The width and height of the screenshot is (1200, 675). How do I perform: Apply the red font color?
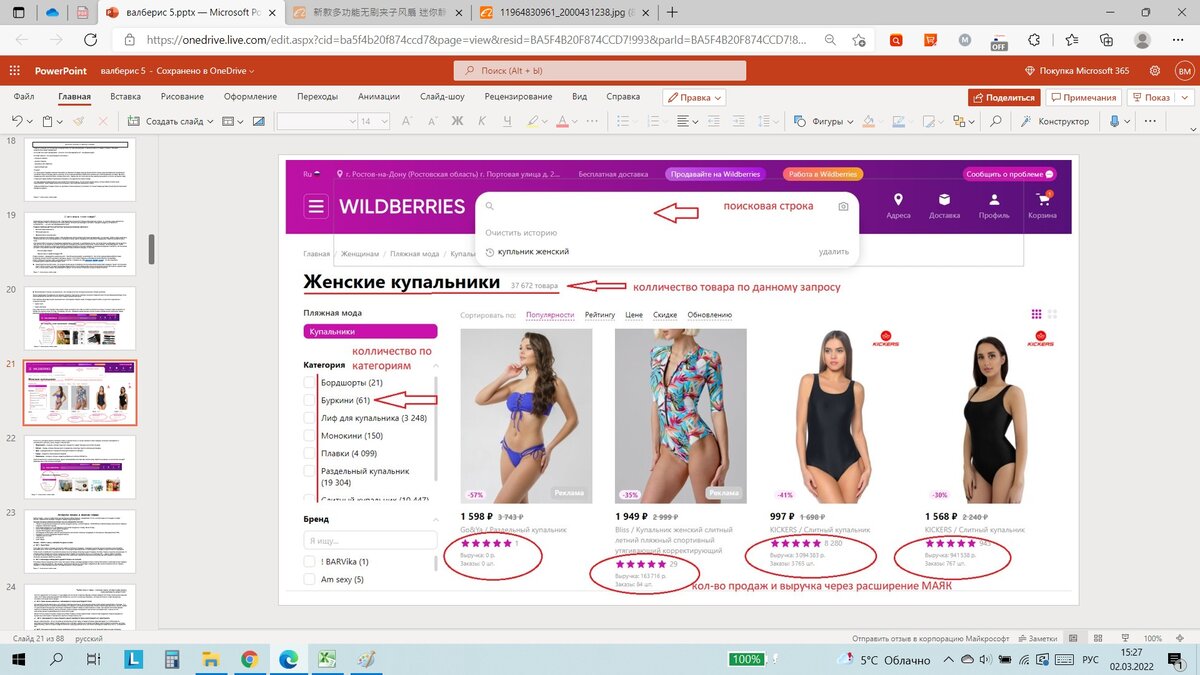561,121
